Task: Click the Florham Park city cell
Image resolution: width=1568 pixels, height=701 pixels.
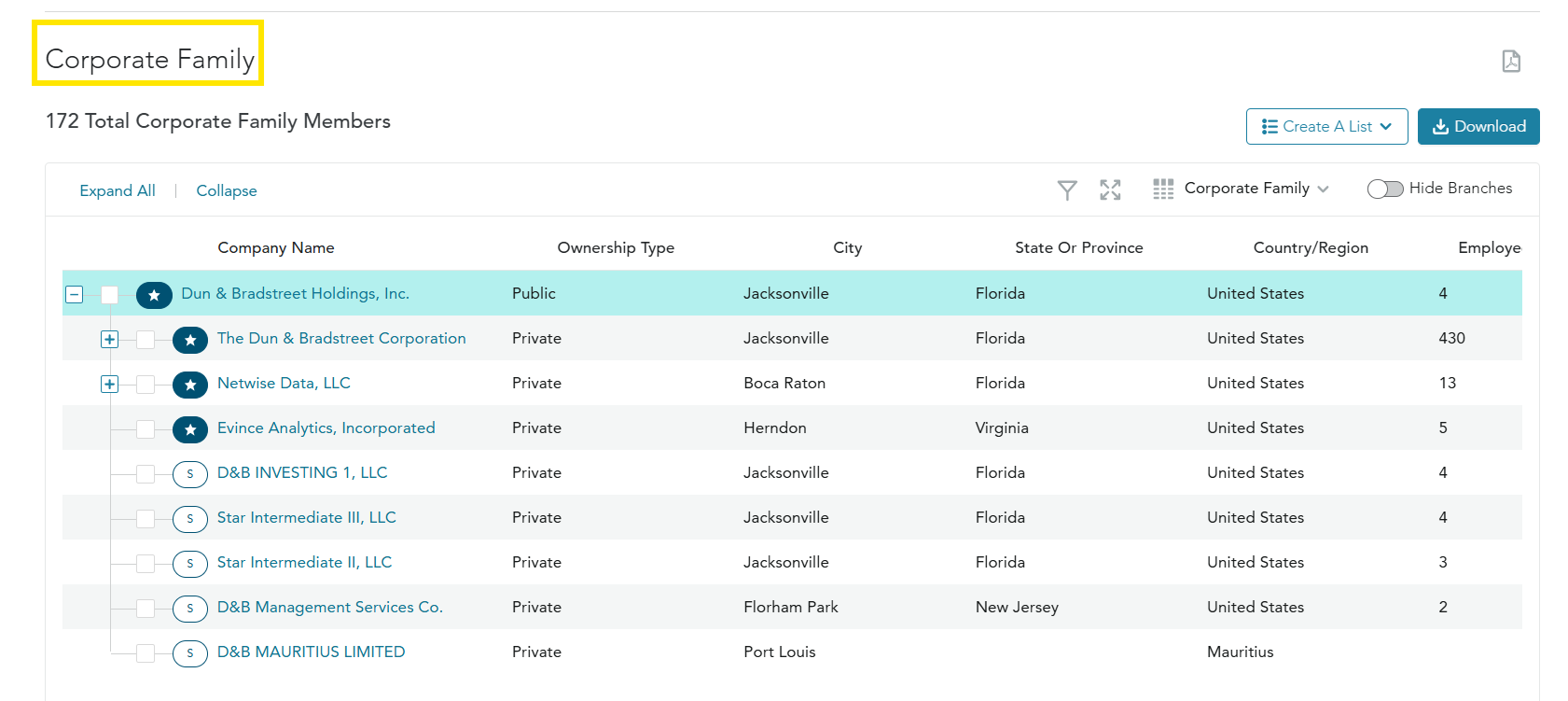Action: [791, 607]
